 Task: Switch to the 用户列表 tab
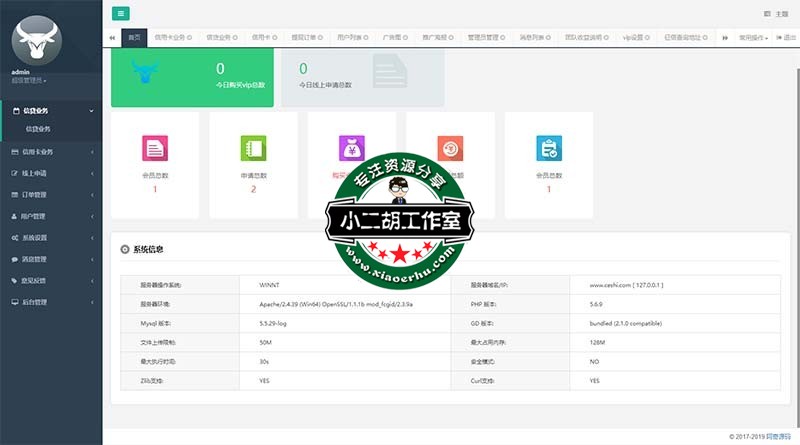point(347,37)
